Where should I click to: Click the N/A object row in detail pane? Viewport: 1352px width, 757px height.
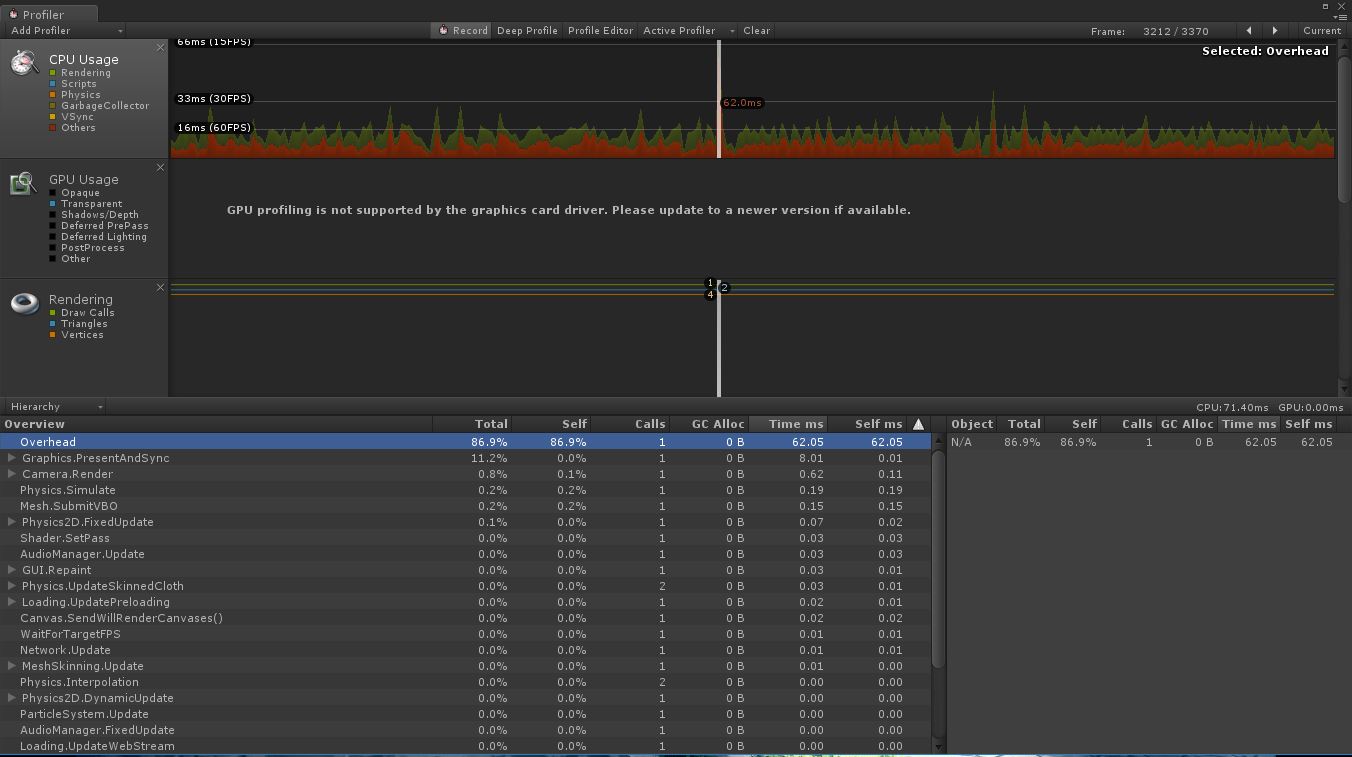(x=1148, y=442)
